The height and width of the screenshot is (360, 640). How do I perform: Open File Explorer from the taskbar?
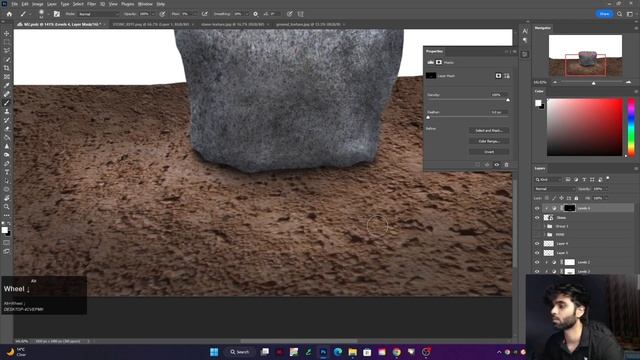(x=353, y=352)
